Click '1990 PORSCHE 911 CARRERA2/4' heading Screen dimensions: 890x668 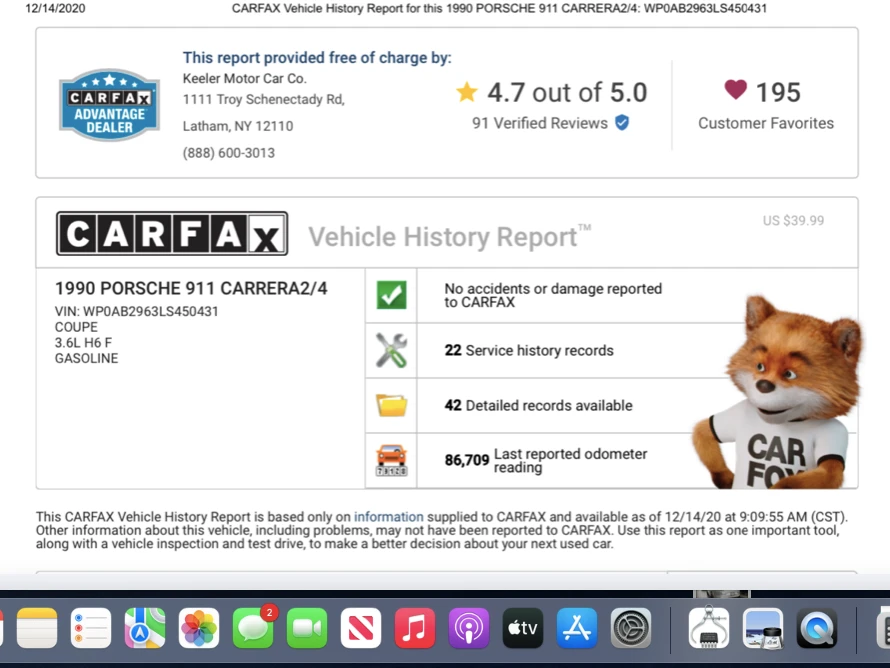191,288
